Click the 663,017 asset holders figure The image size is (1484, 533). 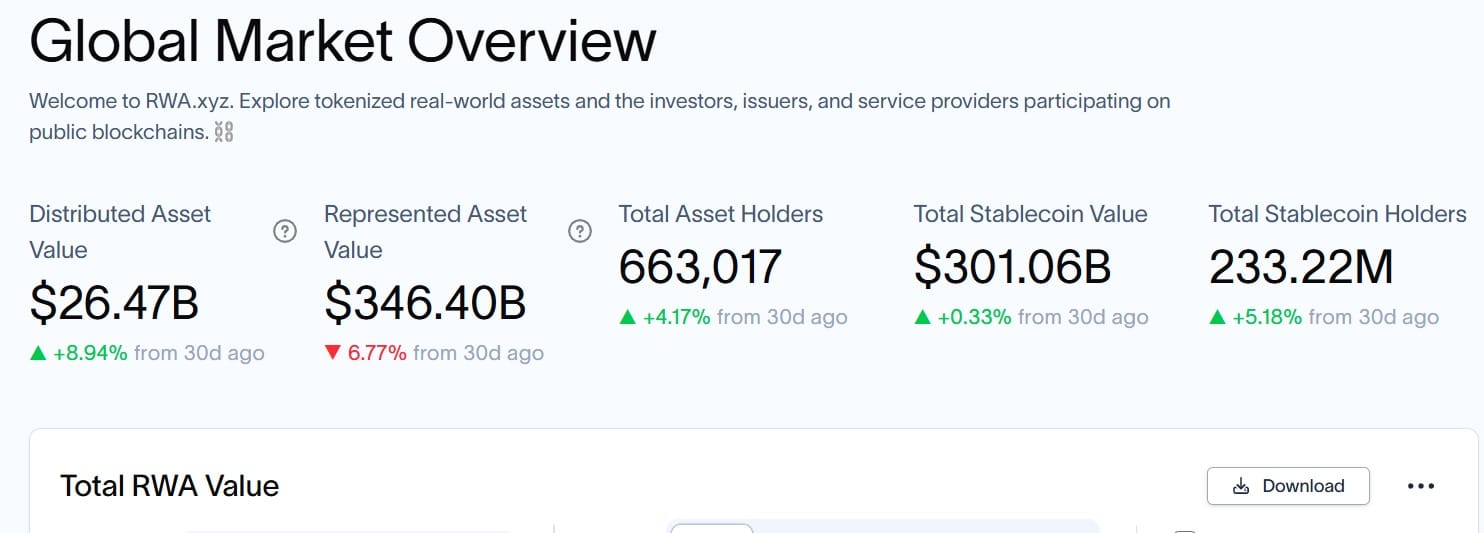point(700,267)
